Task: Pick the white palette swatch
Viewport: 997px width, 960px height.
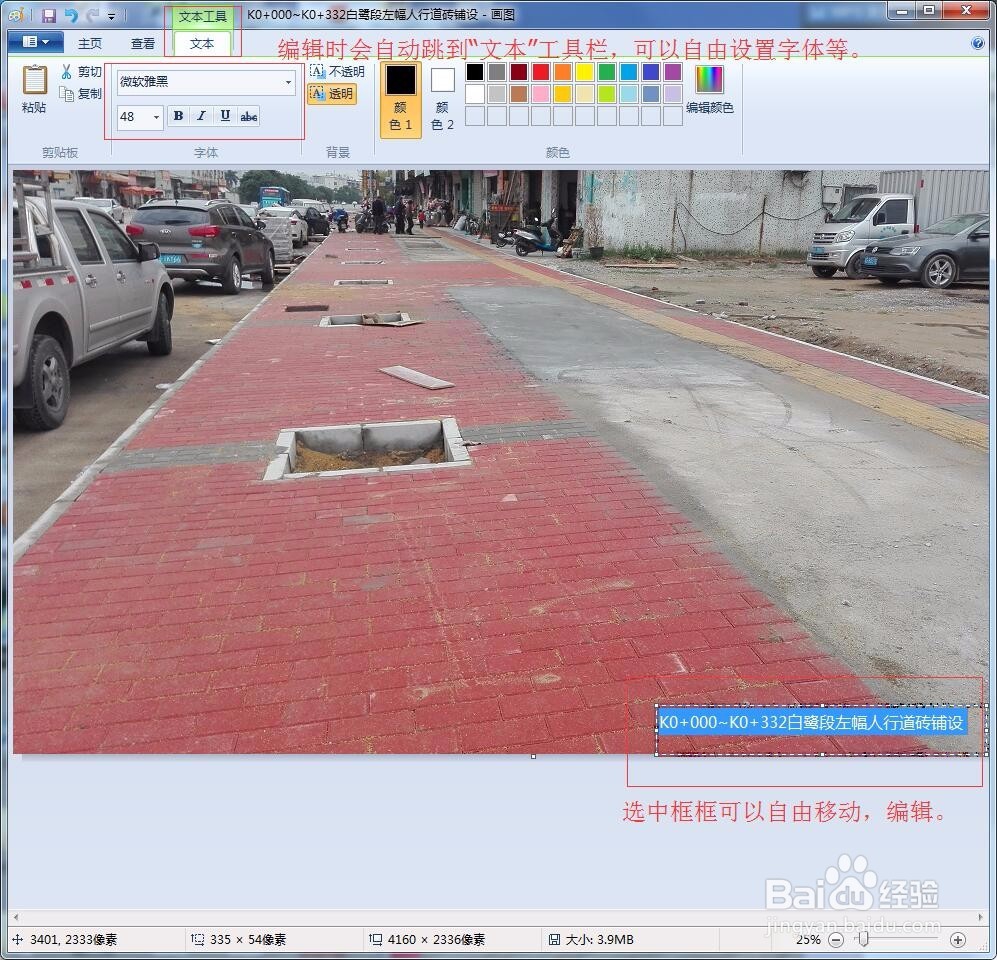Action: pyautogui.click(x=474, y=94)
